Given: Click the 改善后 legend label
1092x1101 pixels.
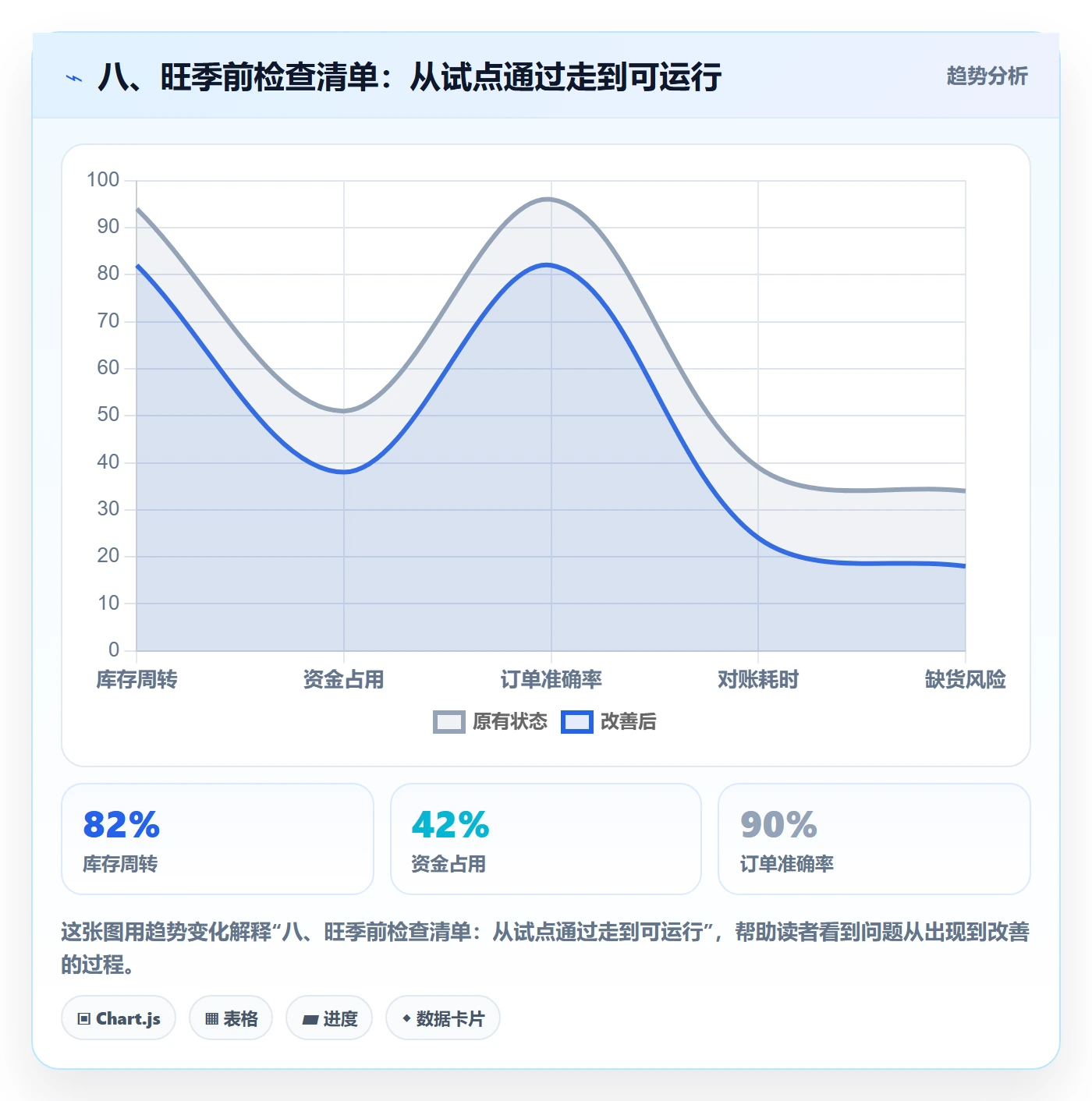Looking at the screenshot, I should 628,722.
